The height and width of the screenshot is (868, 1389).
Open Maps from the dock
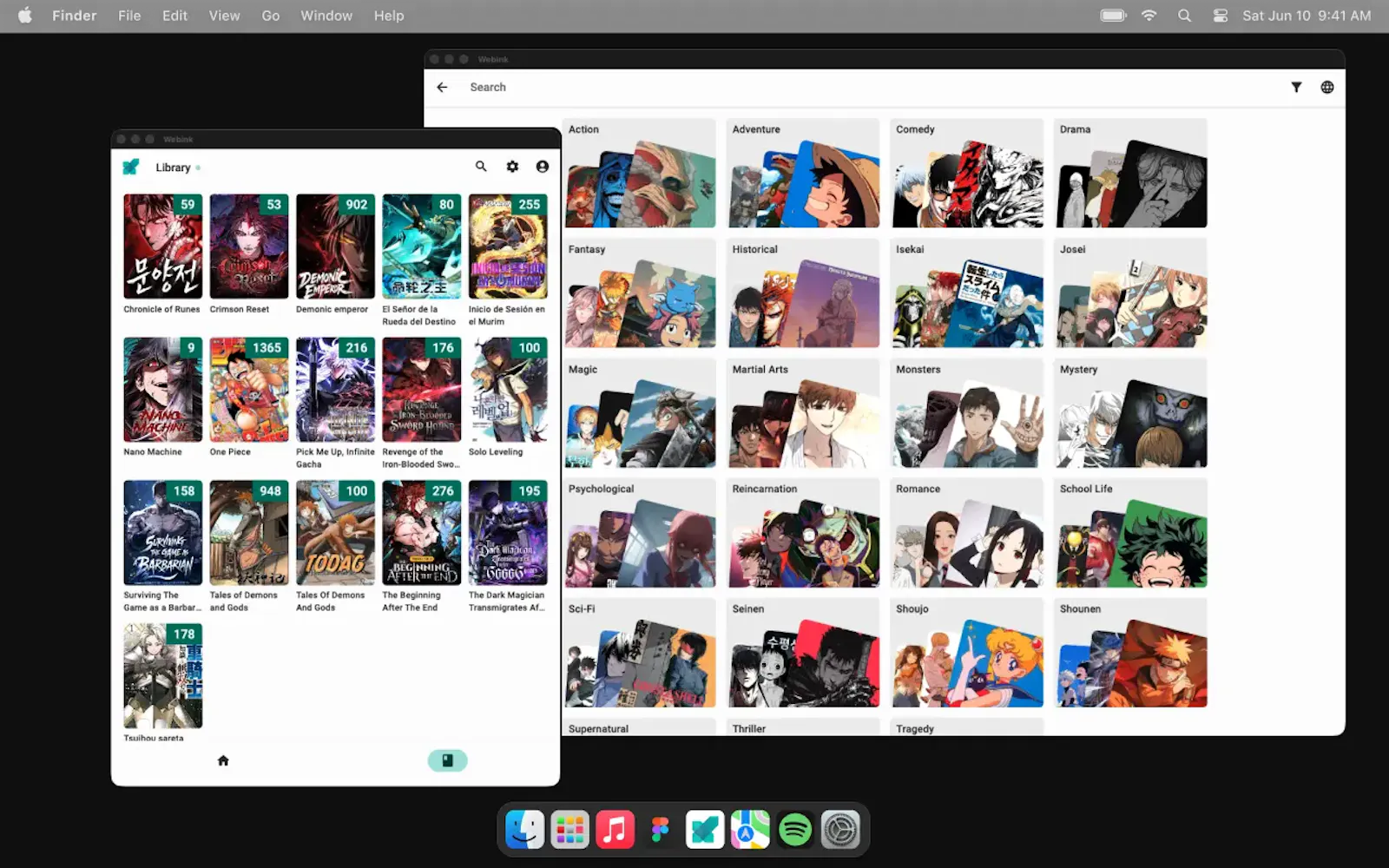(x=750, y=830)
